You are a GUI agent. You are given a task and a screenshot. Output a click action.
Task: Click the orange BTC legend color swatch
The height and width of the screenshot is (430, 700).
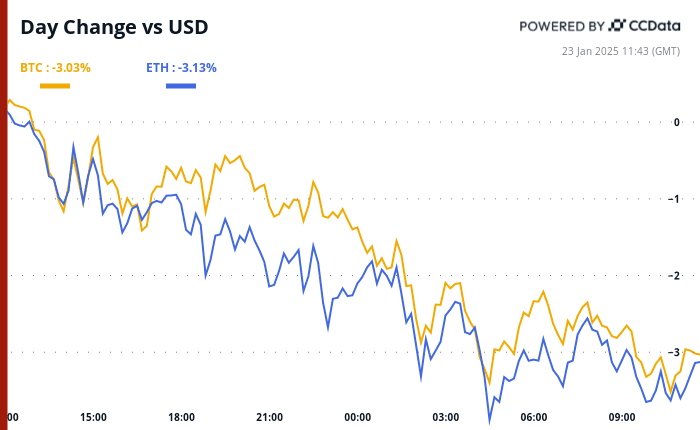pos(55,86)
